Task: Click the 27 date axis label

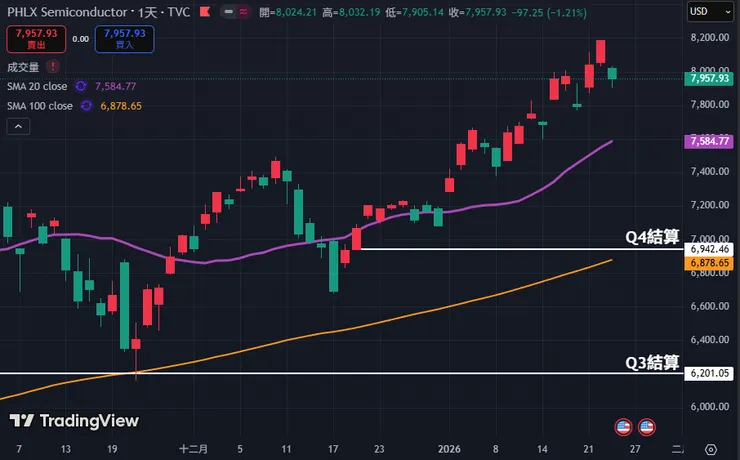Action: (635, 449)
